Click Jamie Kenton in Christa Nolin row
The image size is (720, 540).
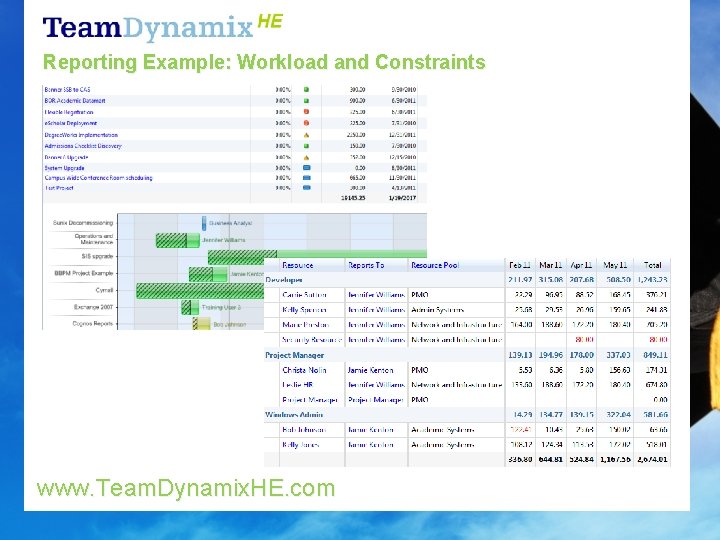pos(370,370)
